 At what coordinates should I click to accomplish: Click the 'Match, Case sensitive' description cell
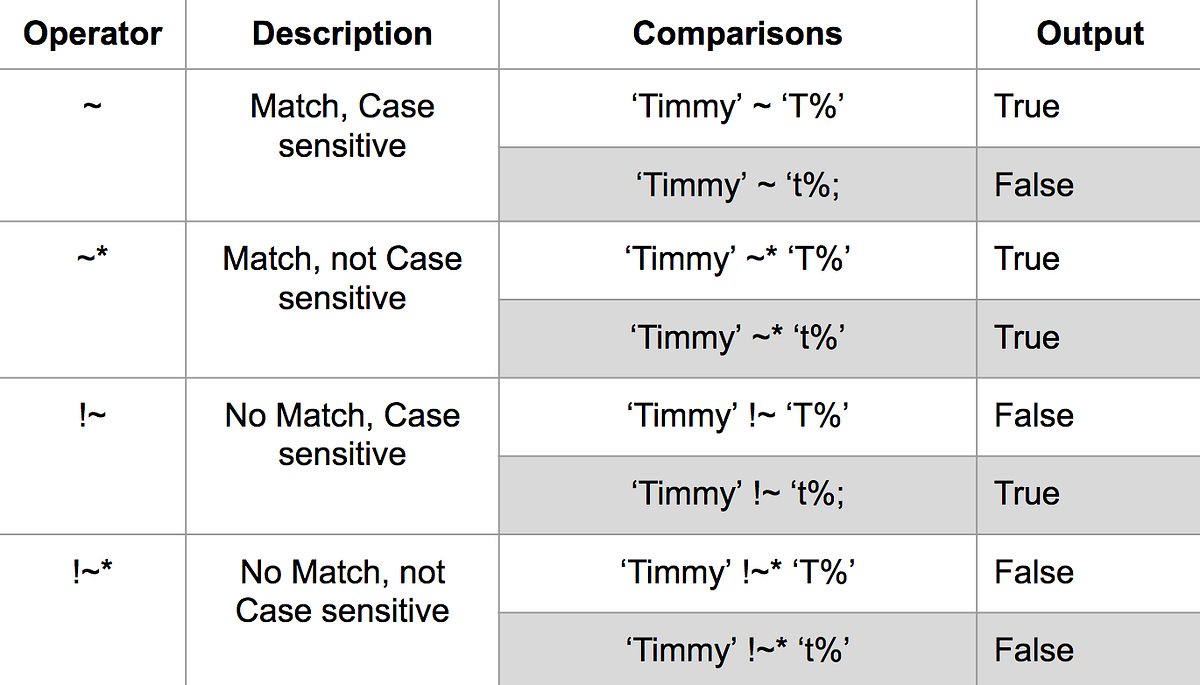tap(342, 126)
